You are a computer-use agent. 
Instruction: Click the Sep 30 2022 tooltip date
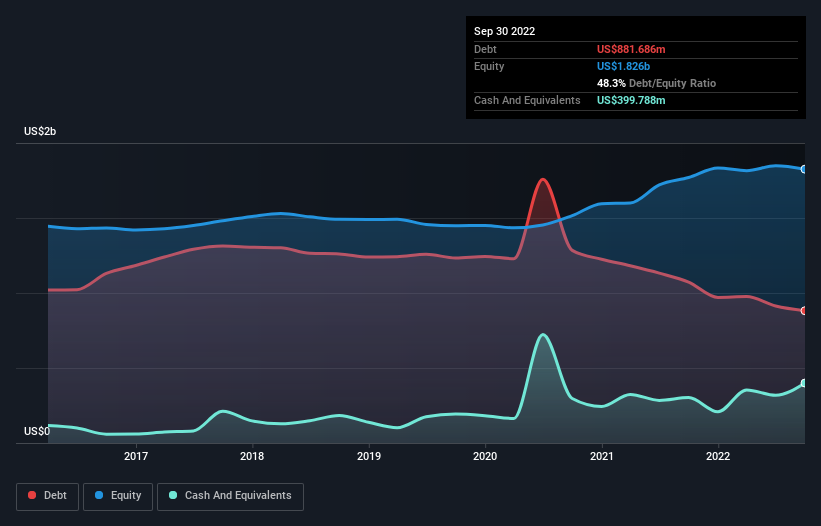tap(504, 31)
